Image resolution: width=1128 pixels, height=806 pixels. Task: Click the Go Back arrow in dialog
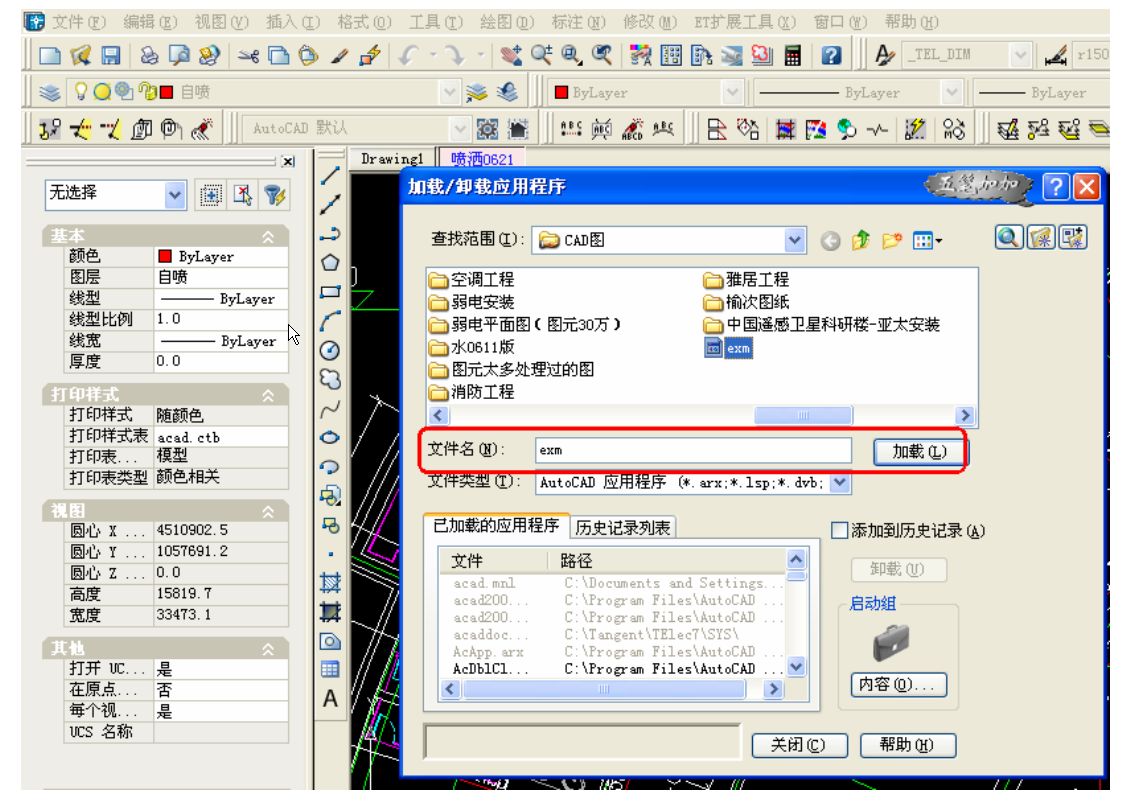point(830,240)
